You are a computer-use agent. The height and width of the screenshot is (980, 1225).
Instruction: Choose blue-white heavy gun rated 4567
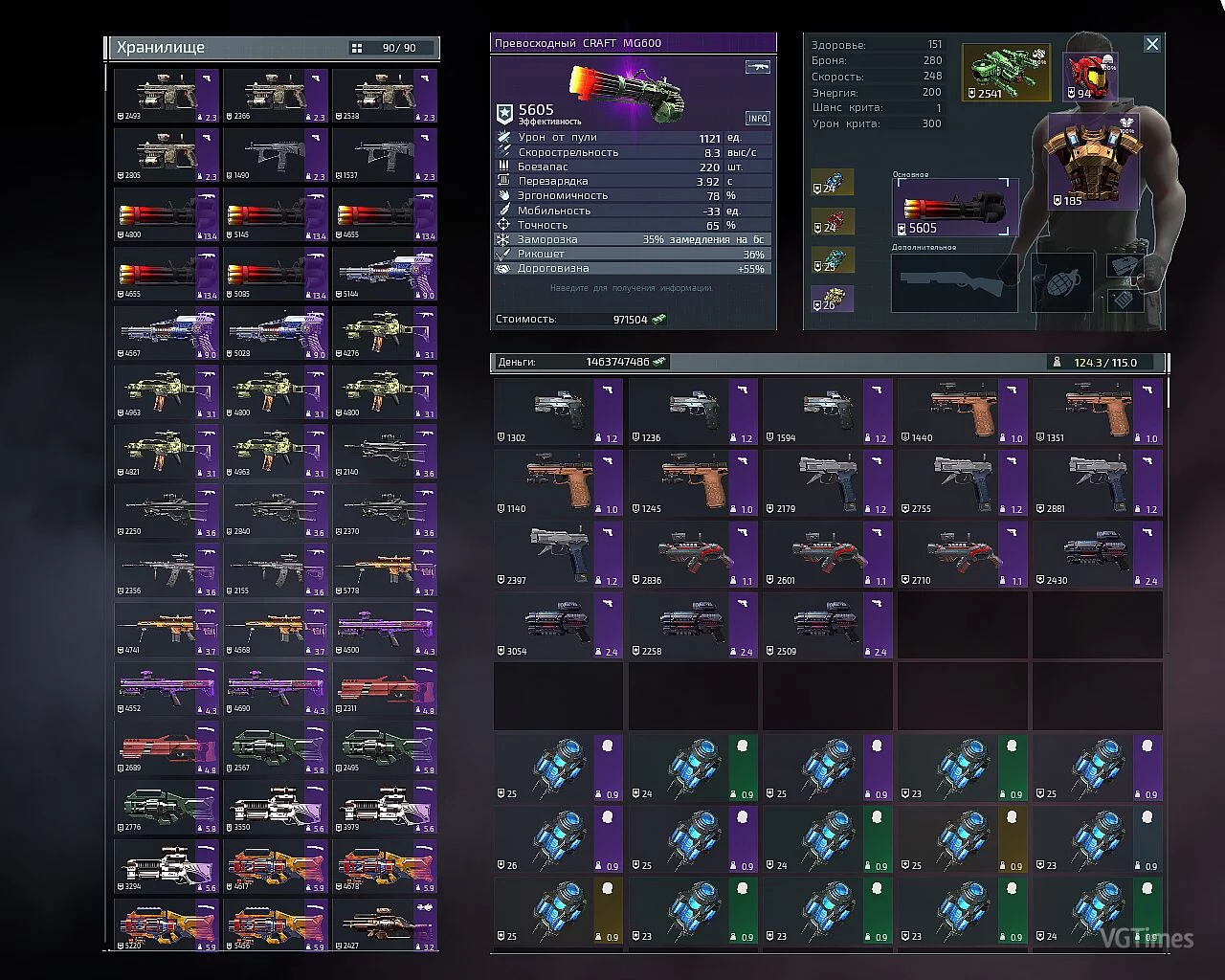(167, 333)
